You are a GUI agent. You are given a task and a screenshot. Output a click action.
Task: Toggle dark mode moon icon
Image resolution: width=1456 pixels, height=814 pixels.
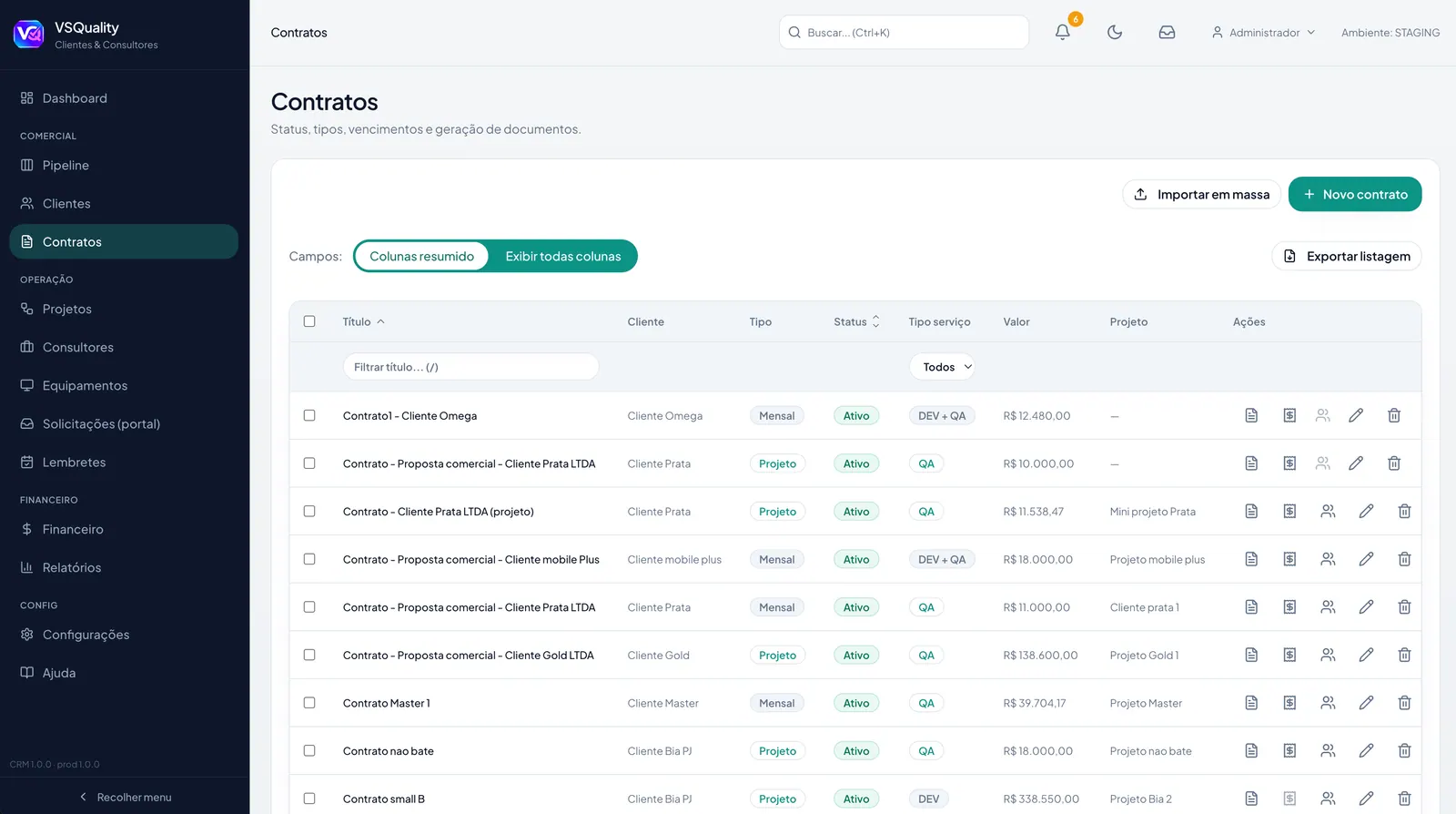[1115, 33]
